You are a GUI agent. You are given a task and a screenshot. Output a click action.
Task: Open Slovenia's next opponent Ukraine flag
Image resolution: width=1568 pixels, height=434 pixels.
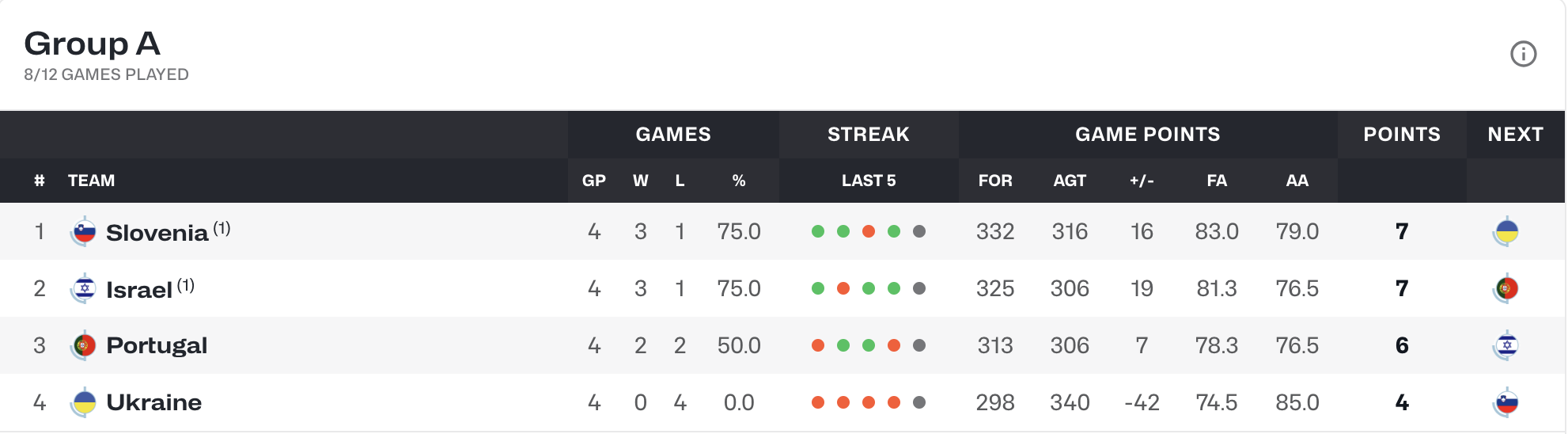[x=1506, y=232]
